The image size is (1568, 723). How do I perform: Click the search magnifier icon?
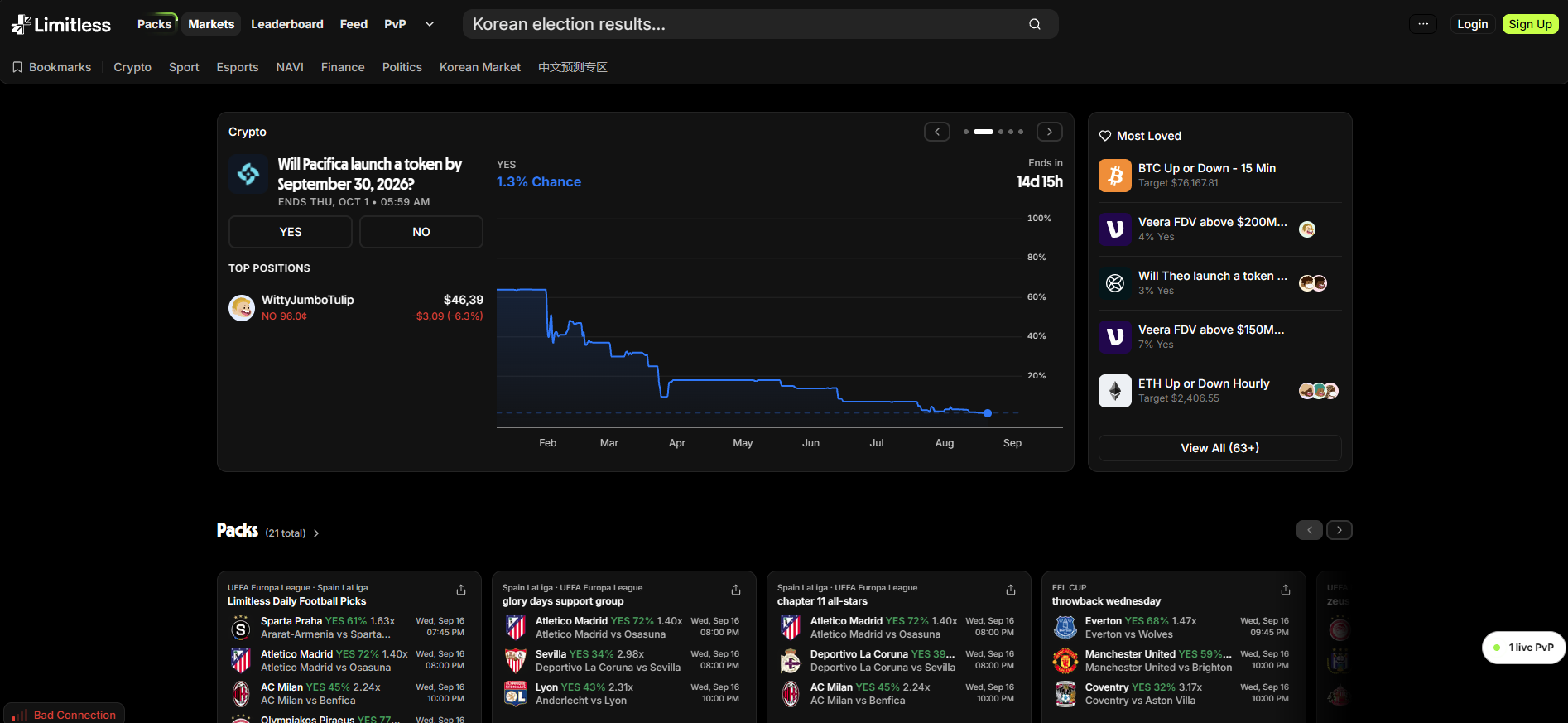pyautogui.click(x=1035, y=24)
